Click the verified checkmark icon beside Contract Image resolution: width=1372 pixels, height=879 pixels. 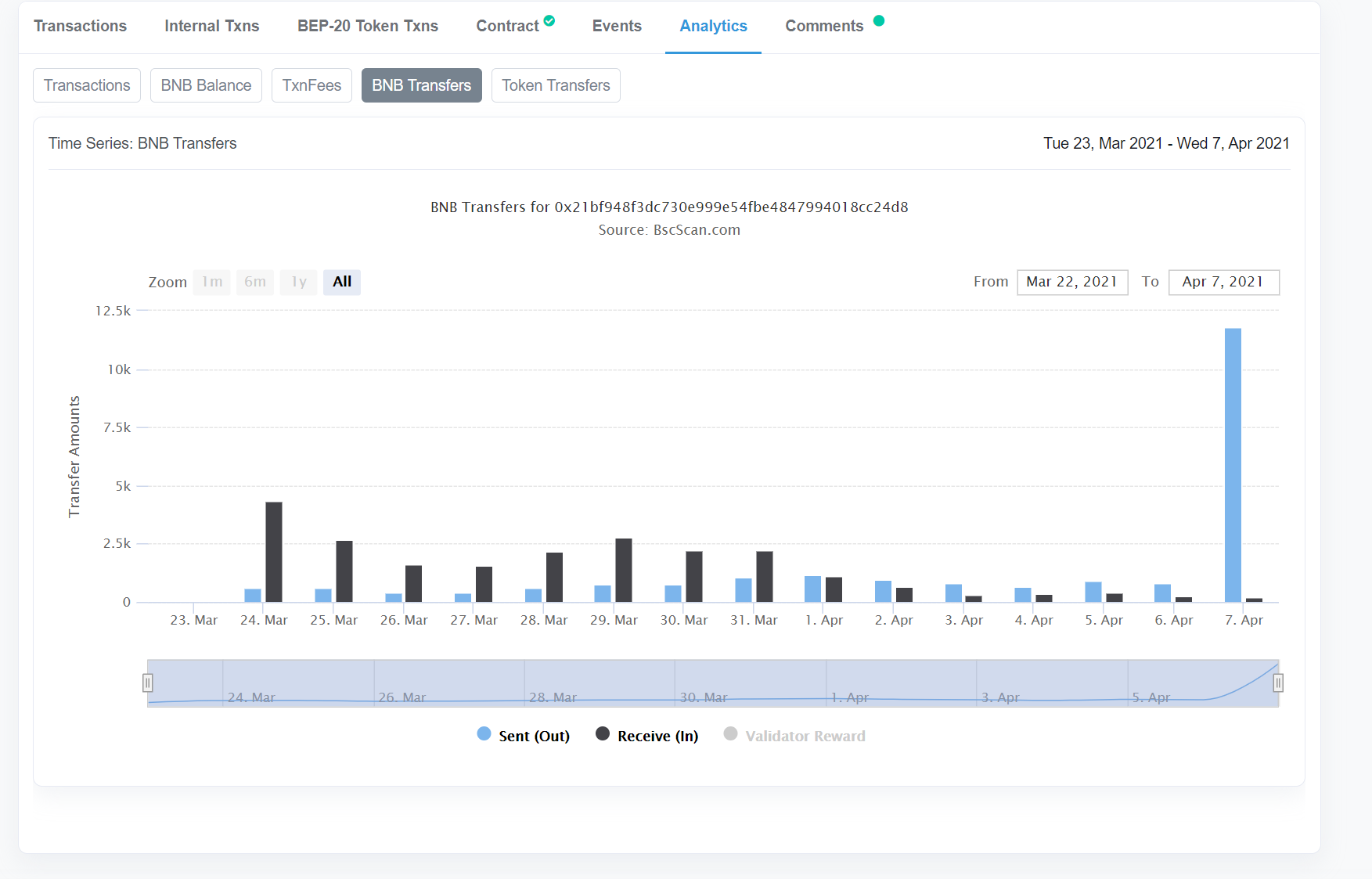click(x=549, y=20)
